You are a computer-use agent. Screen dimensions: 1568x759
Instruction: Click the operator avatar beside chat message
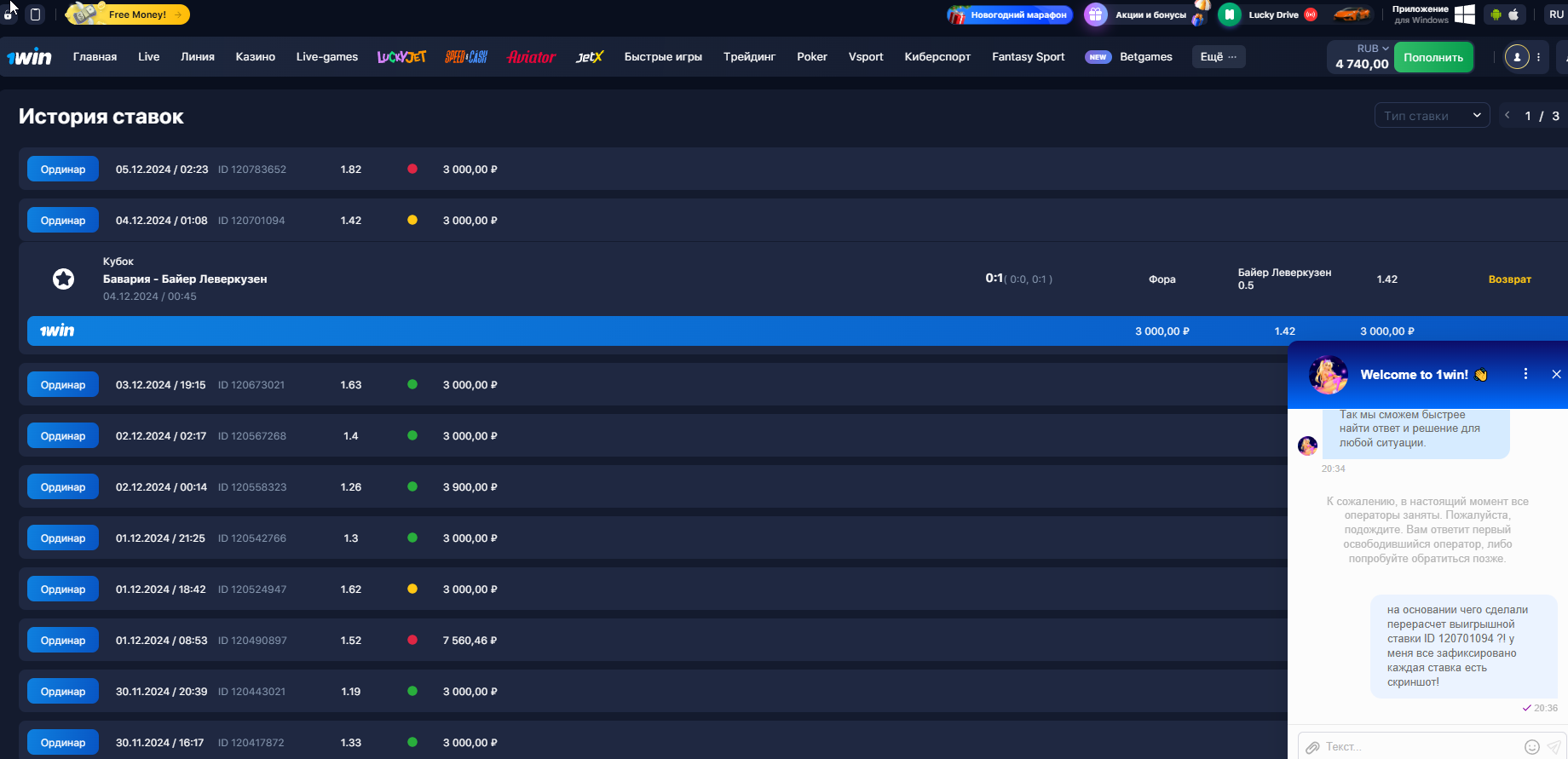click(1307, 446)
